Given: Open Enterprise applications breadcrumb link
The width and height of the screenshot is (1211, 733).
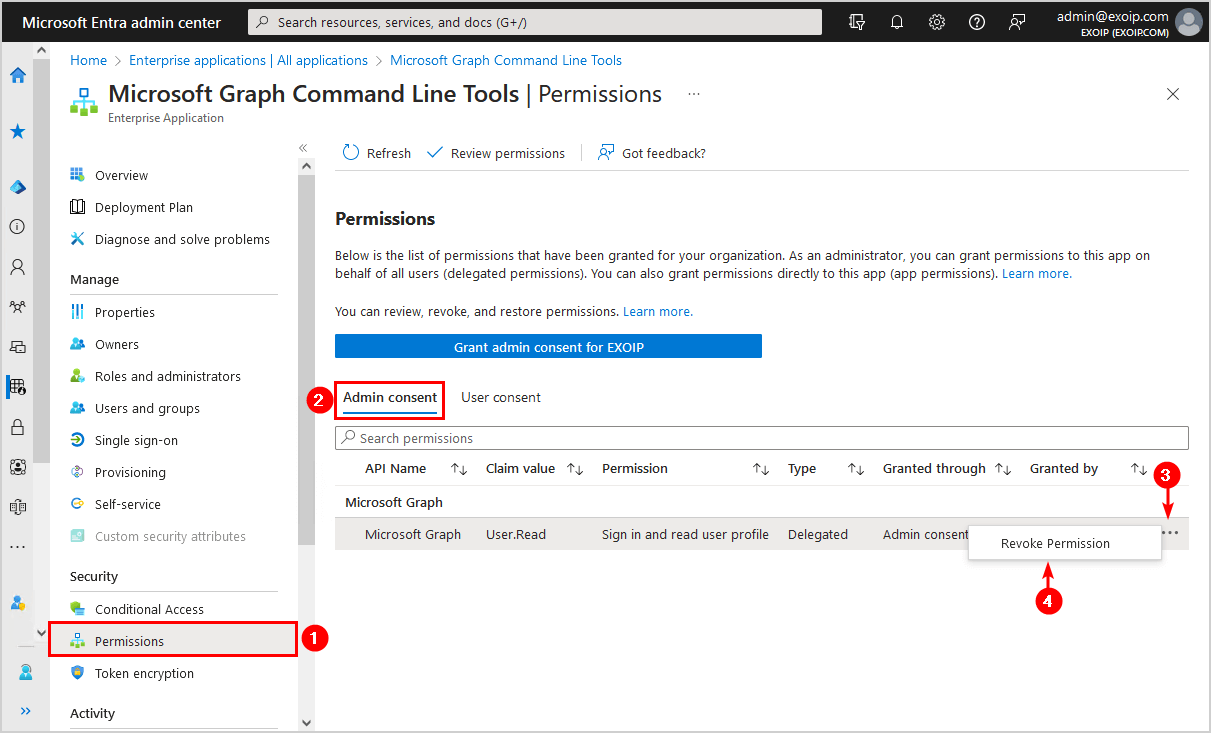Looking at the screenshot, I should pyautogui.click(x=248, y=60).
